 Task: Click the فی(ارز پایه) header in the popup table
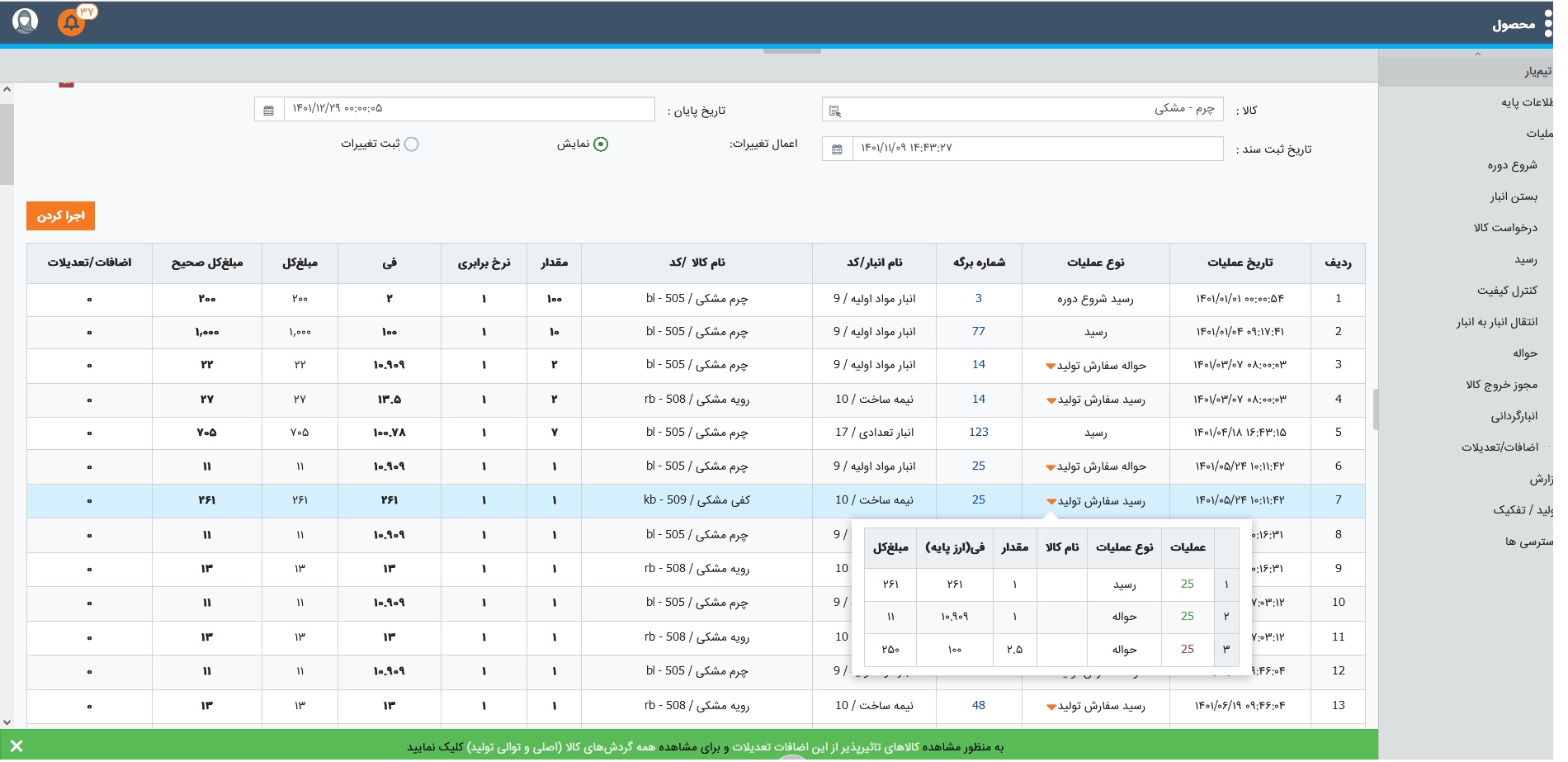955,548
